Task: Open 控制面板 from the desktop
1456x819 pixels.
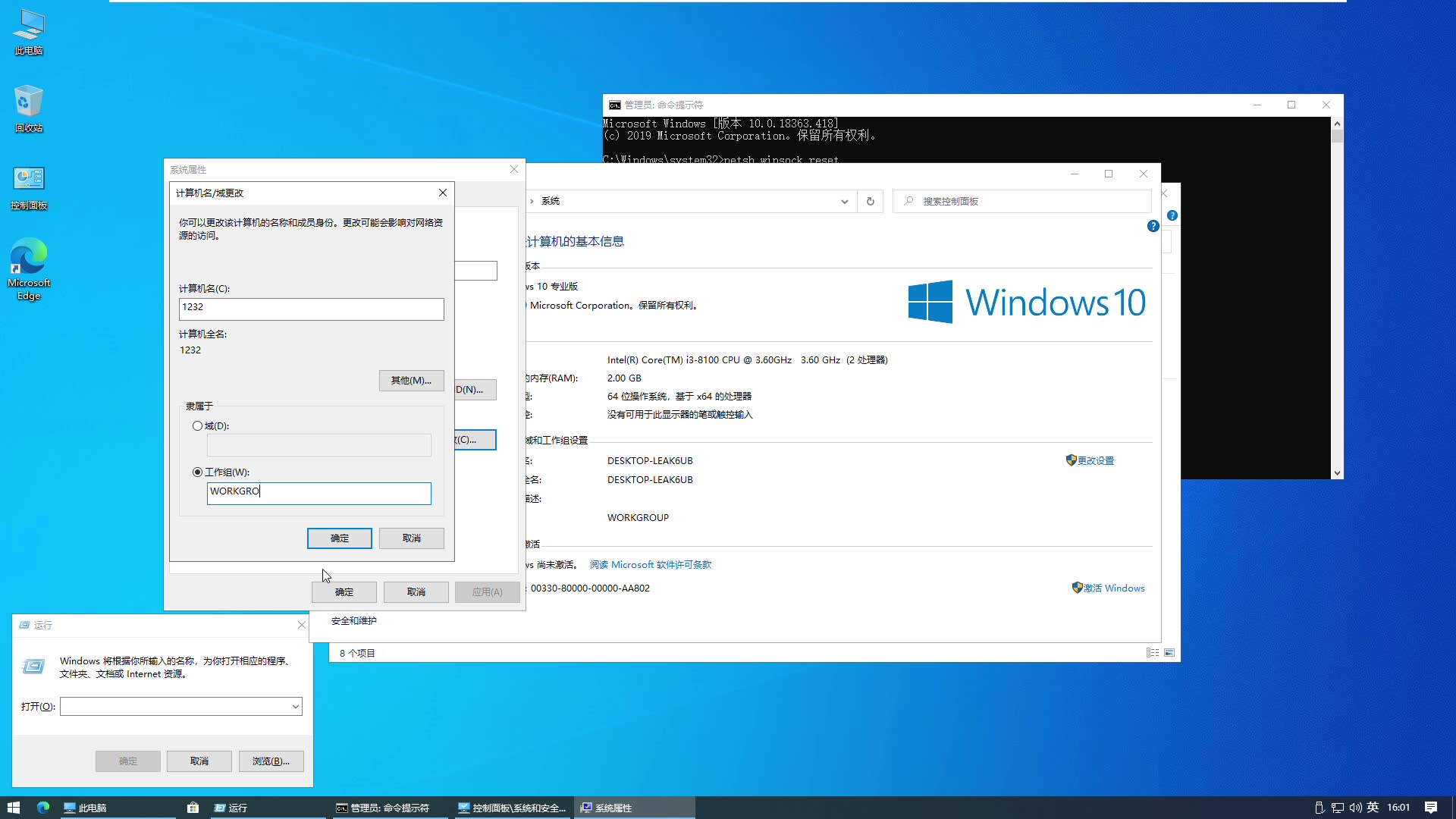Action: pos(29,186)
